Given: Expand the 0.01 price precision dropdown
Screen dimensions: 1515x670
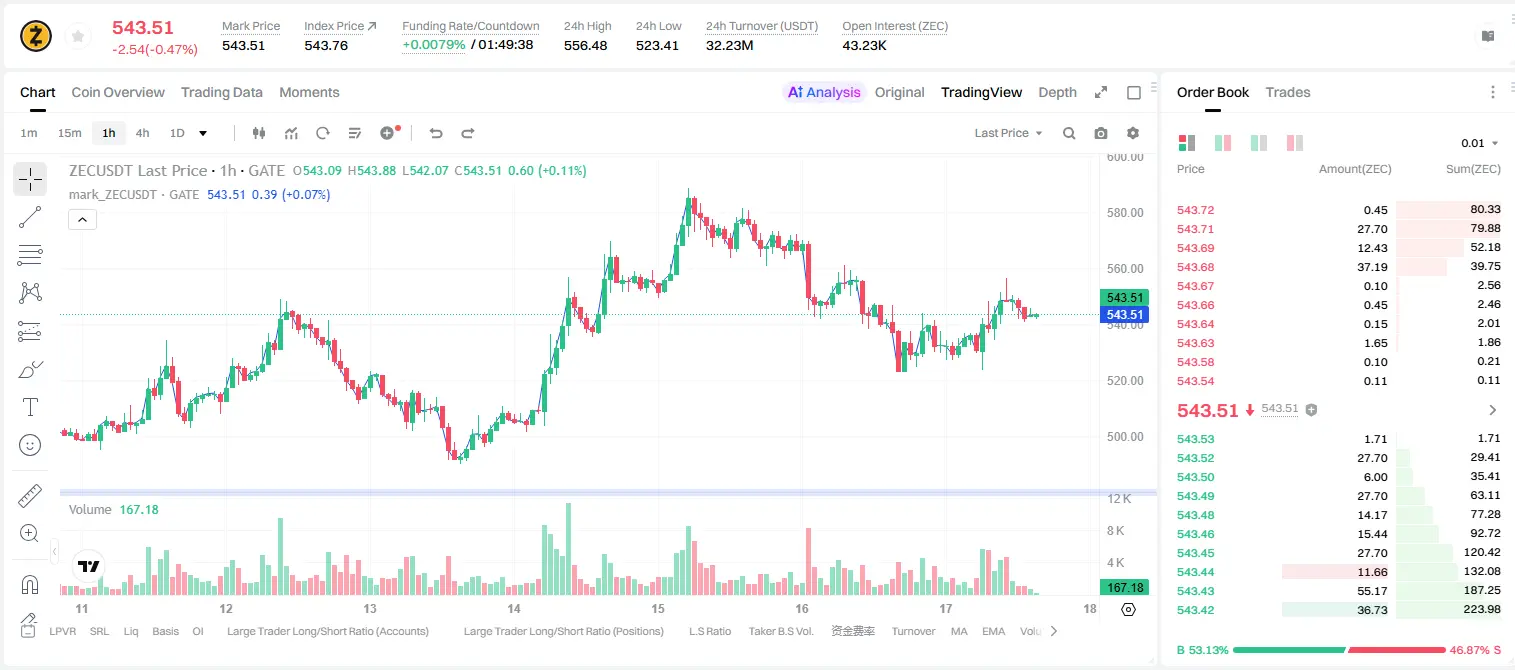Looking at the screenshot, I should click(1480, 143).
